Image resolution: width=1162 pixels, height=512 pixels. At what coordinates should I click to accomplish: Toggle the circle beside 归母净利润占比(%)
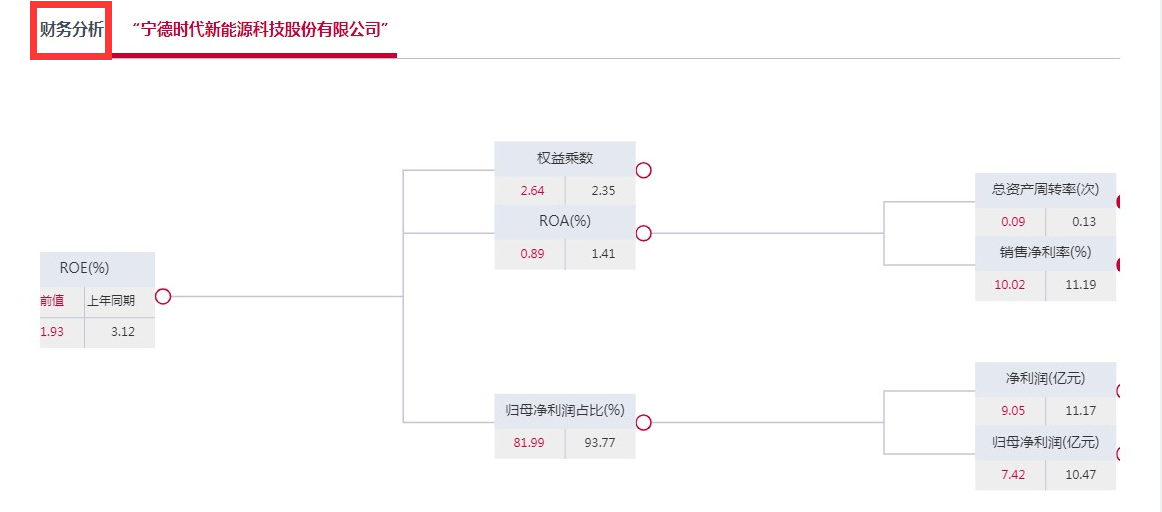(x=644, y=422)
